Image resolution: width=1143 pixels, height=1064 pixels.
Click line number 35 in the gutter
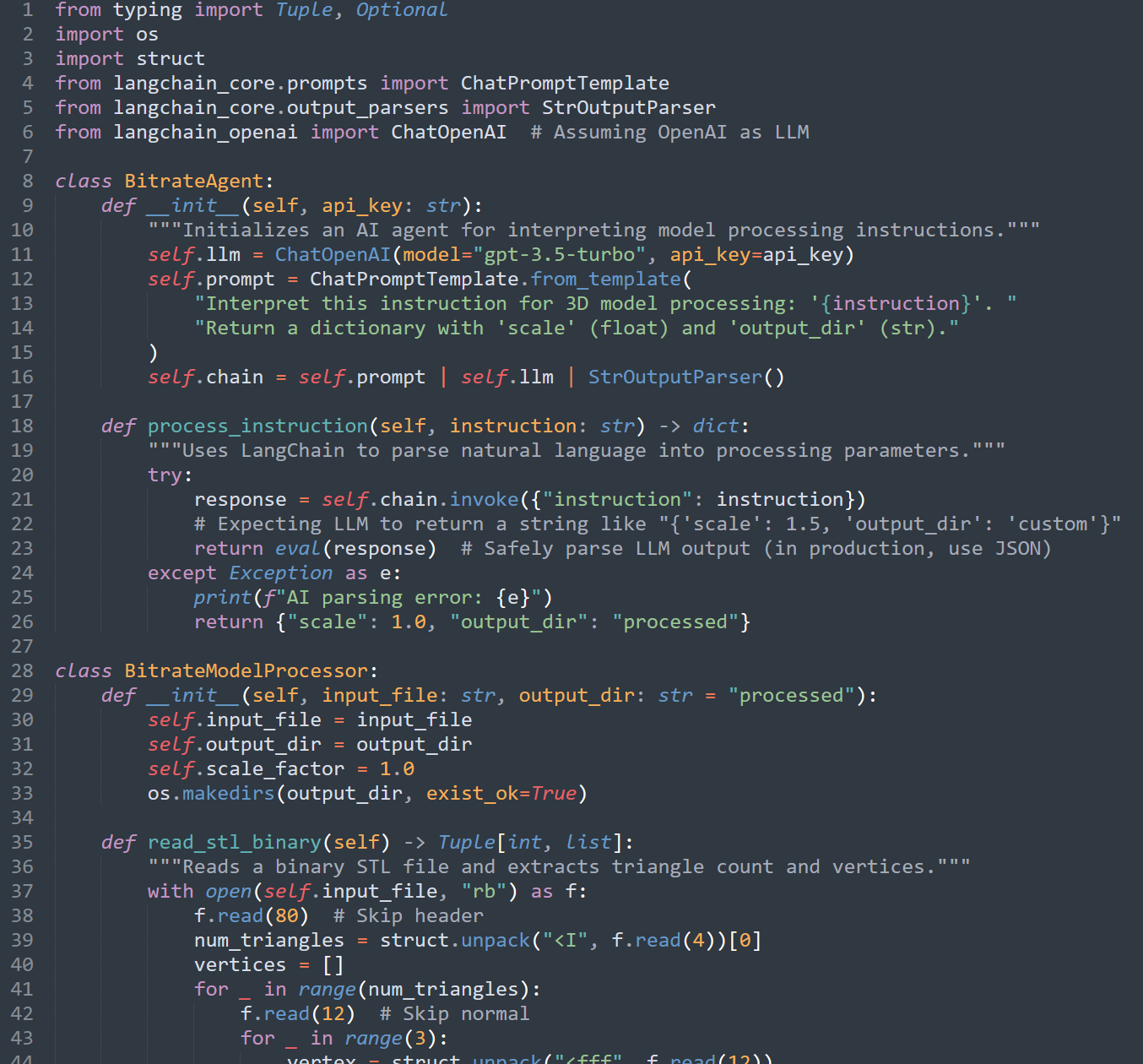pos(22,842)
